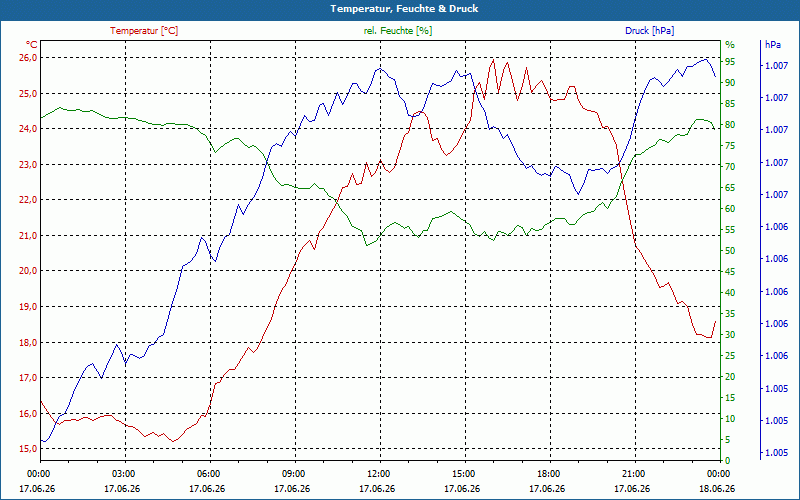Viewport: 800px width, 500px height.
Task: Click the 06:00 time marker on the x-axis
Action: tap(208, 473)
